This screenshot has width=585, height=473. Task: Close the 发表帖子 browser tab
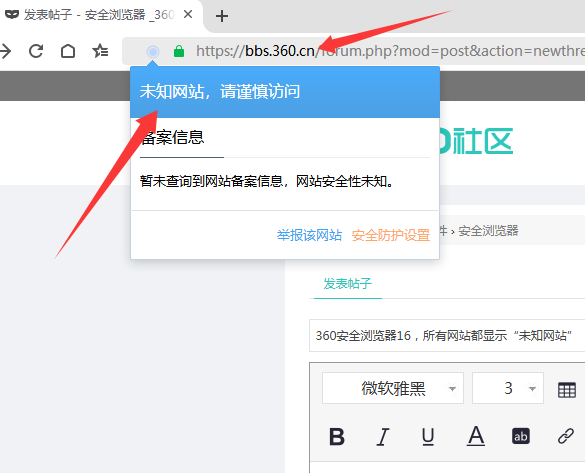pyautogui.click(x=188, y=15)
